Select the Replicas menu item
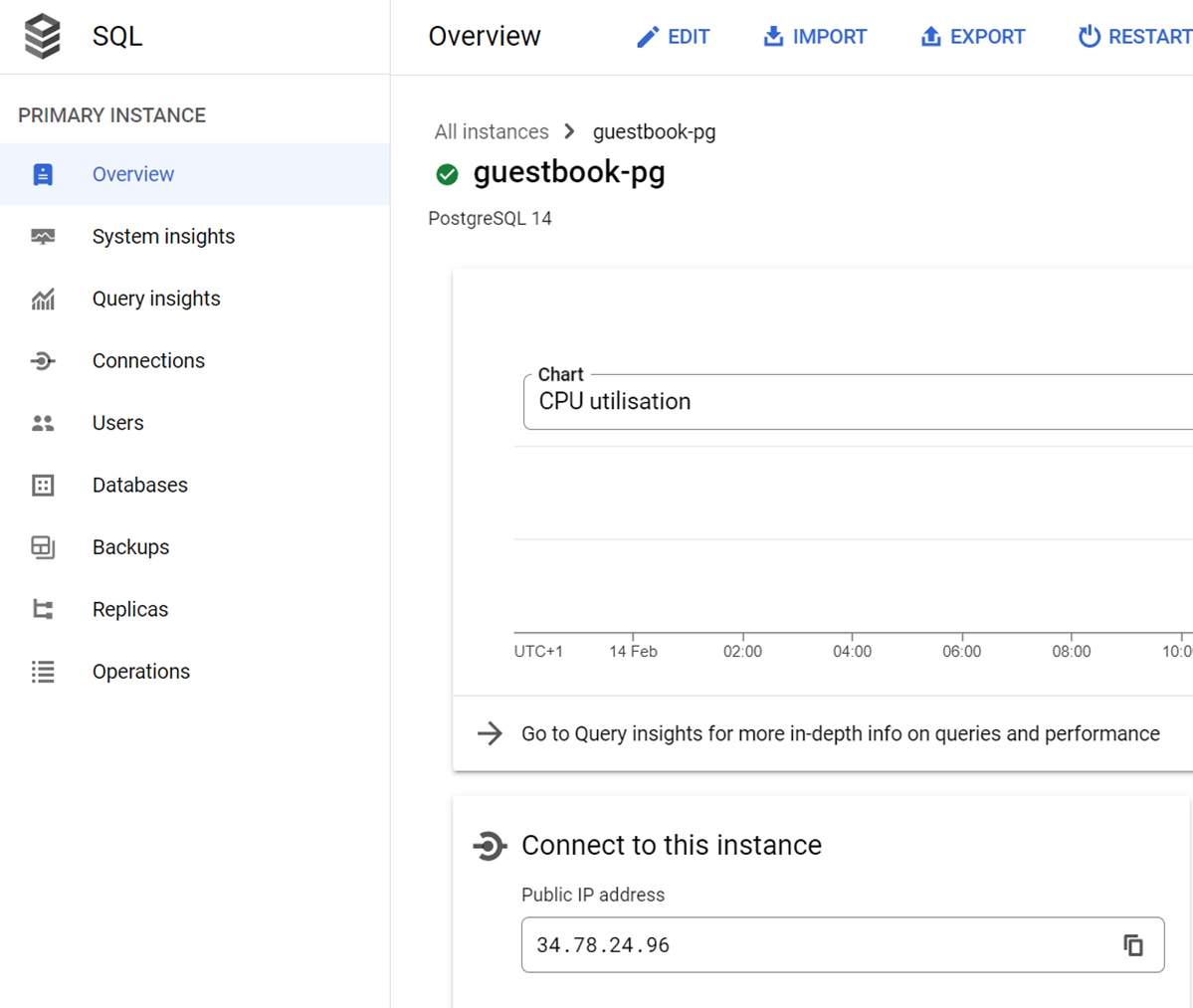The image size is (1193, 1008). (x=130, y=610)
